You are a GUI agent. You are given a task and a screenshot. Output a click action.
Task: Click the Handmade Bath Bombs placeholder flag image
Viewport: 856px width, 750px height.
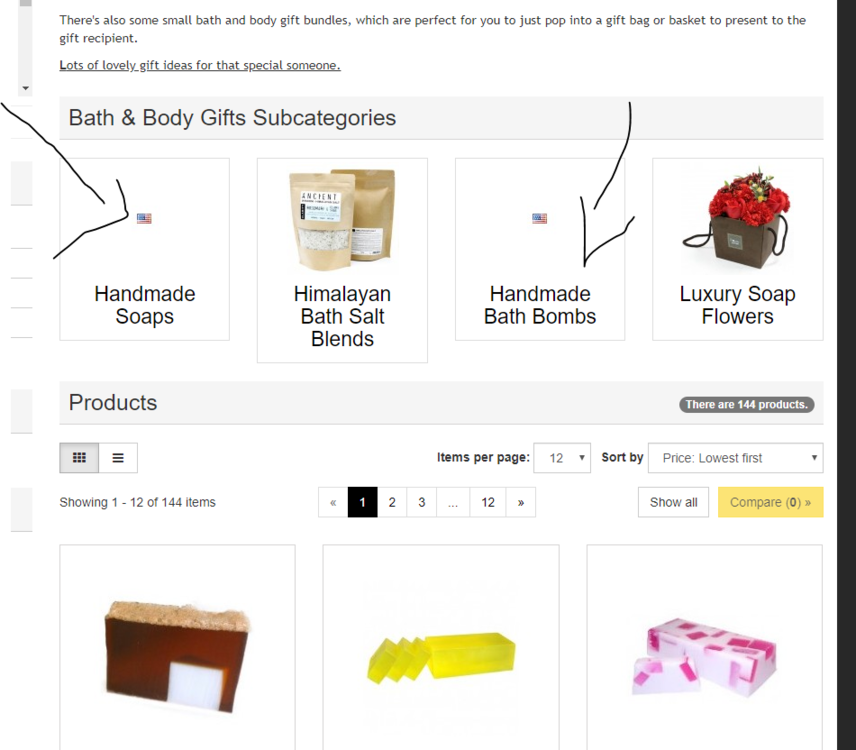(539, 218)
